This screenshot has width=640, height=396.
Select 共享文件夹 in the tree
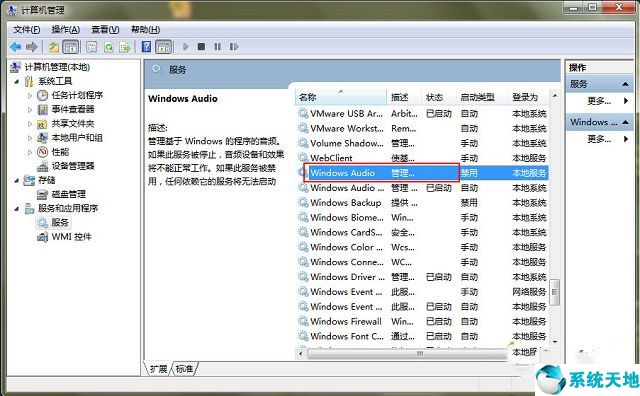[73, 124]
